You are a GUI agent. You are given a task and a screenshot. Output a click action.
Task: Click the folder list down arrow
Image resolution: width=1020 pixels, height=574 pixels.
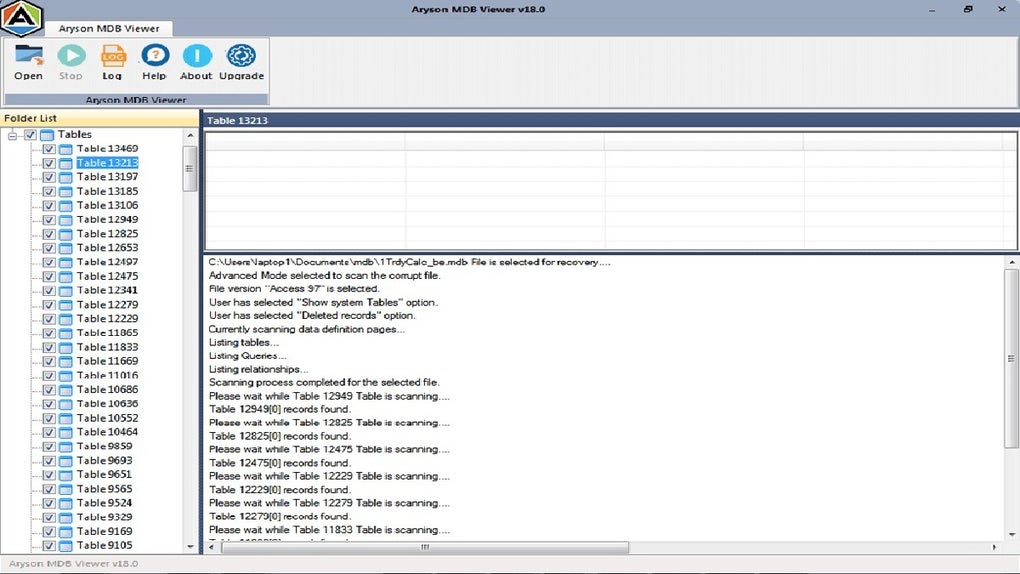[x=190, y=547]
